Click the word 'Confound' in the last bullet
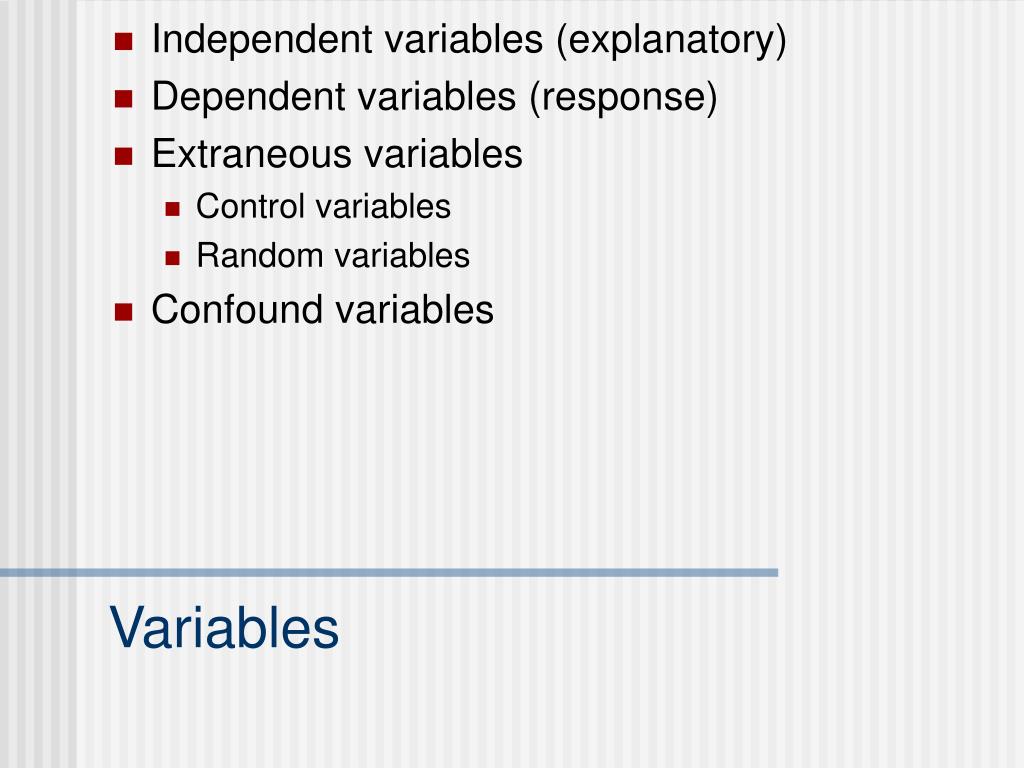The image size is (1024, 768). tap(237, 310)
